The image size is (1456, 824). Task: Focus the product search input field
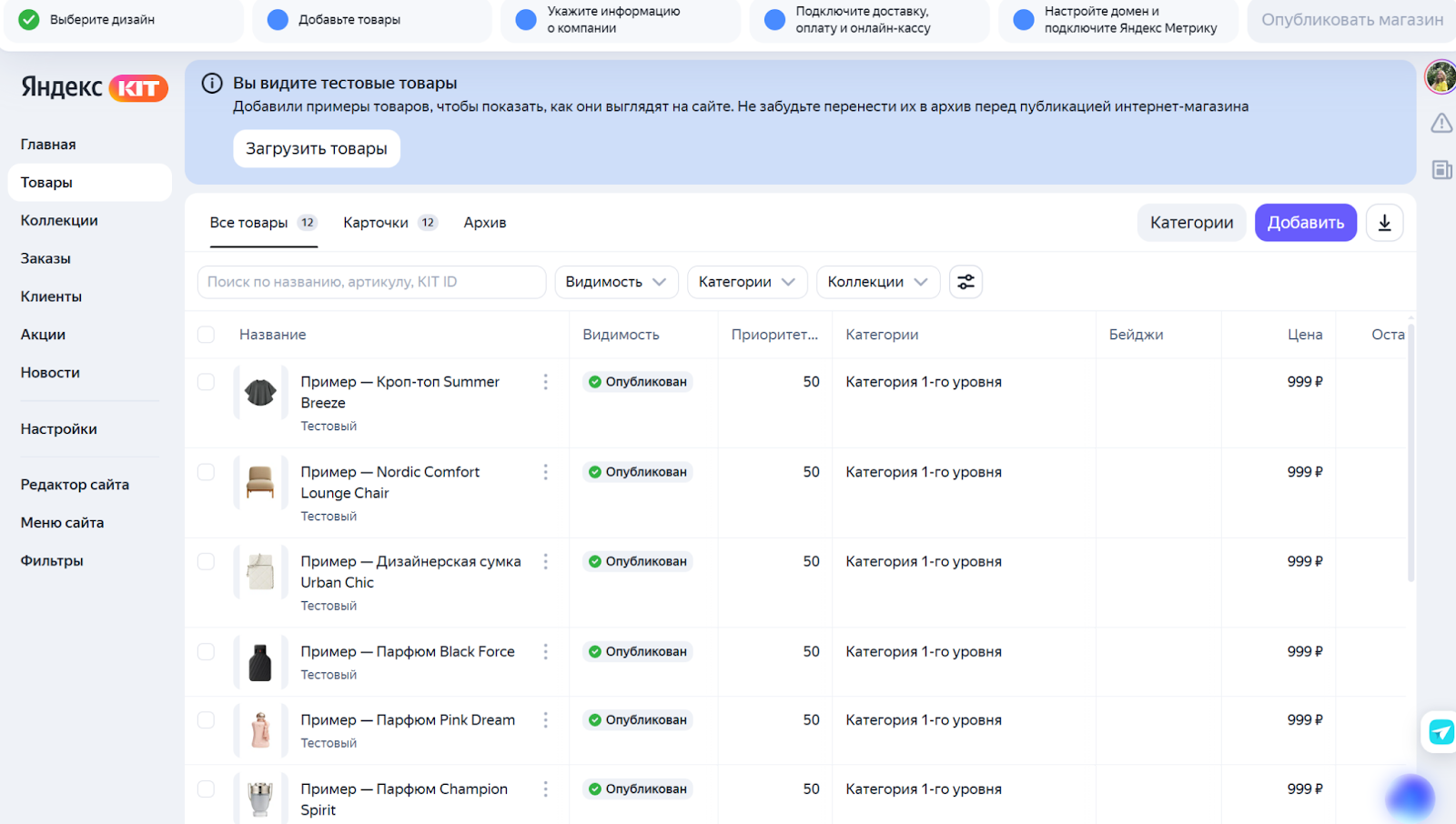(x=371, y=282)
